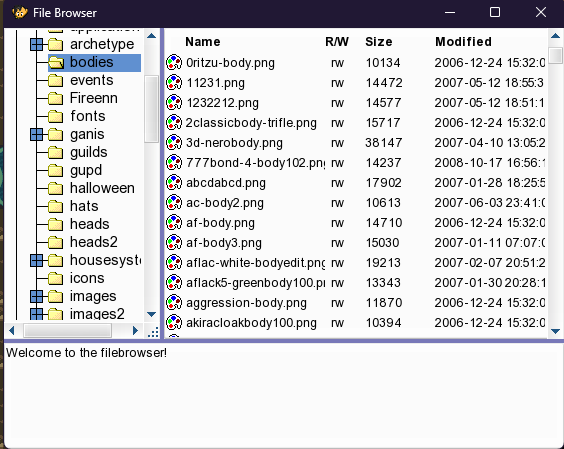564x449 pixels.
Task: Click the folder tree right scroll arrow
Action: (x=135, y=330)
